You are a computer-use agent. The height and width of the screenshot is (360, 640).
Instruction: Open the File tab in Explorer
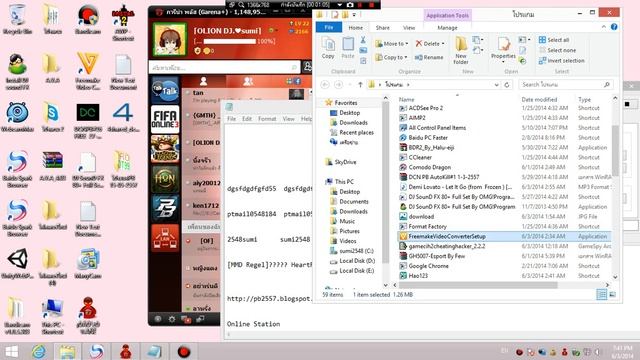point(329,27)
